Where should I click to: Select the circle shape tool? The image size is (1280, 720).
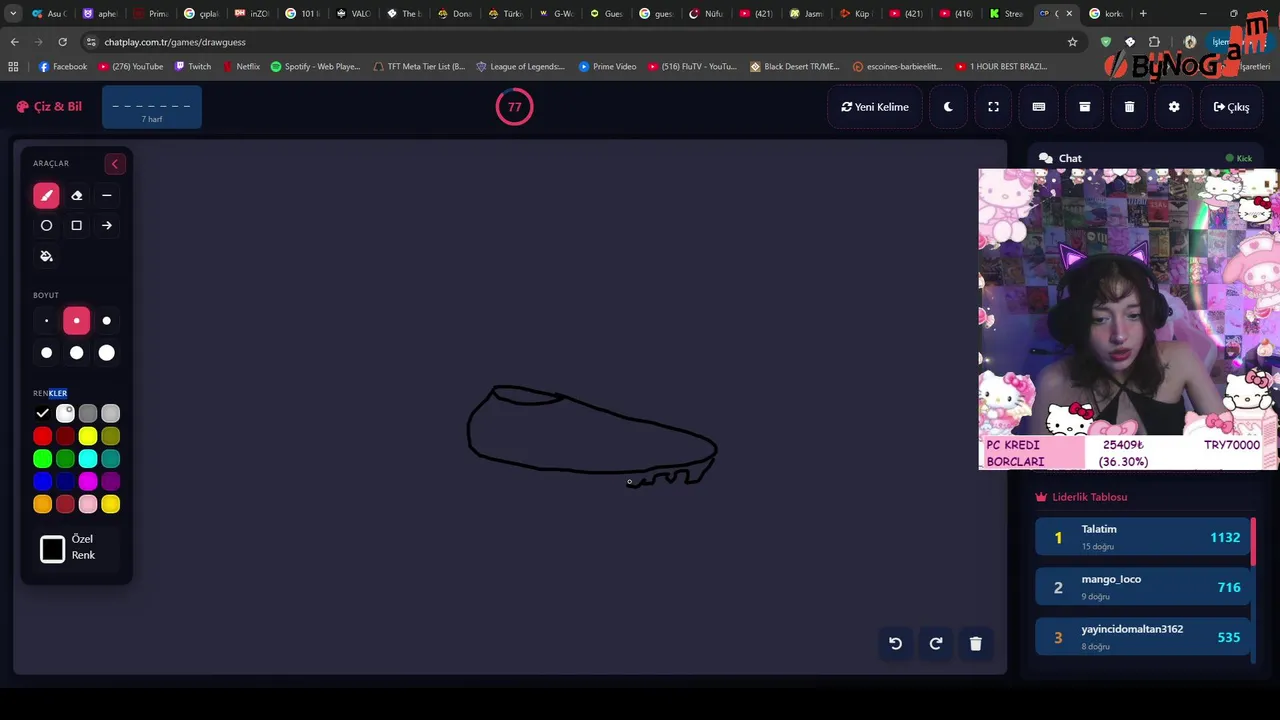pyautogui.click(x=46, y=226)
